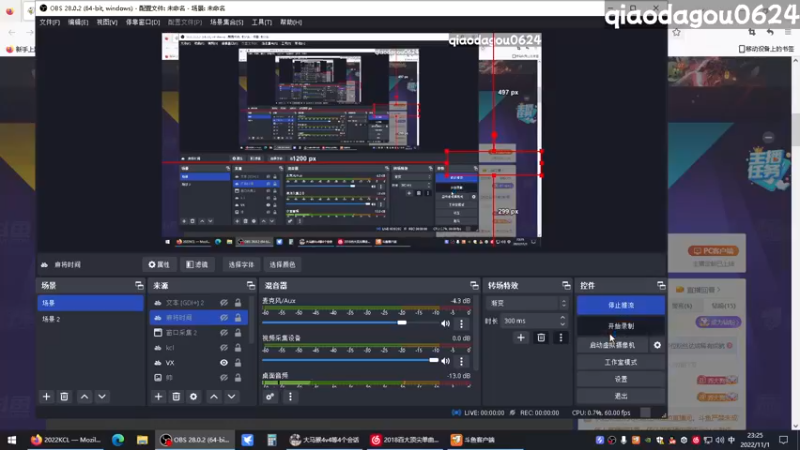Screen dimensions: 800x450
Task: Move the selected scene down
Action: pyautogui.click(x=102, y=396)
